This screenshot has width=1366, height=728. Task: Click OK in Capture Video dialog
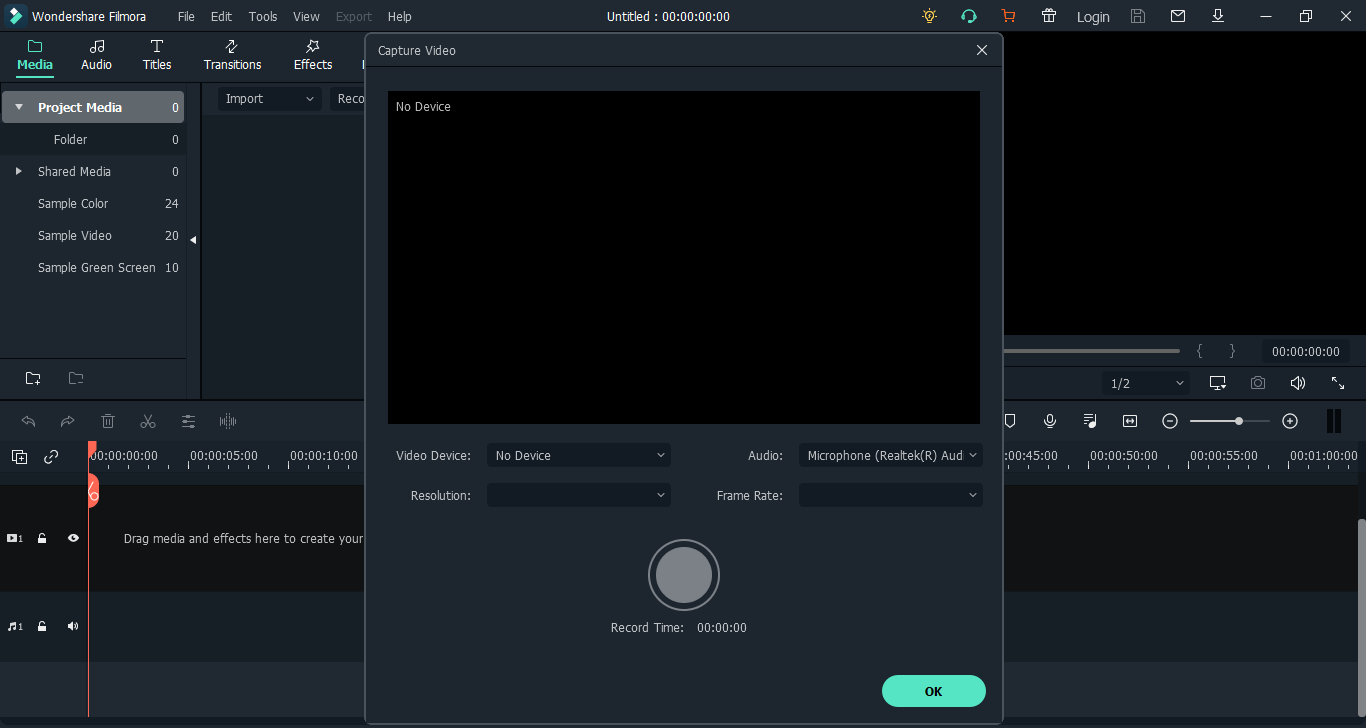[934, 691]
